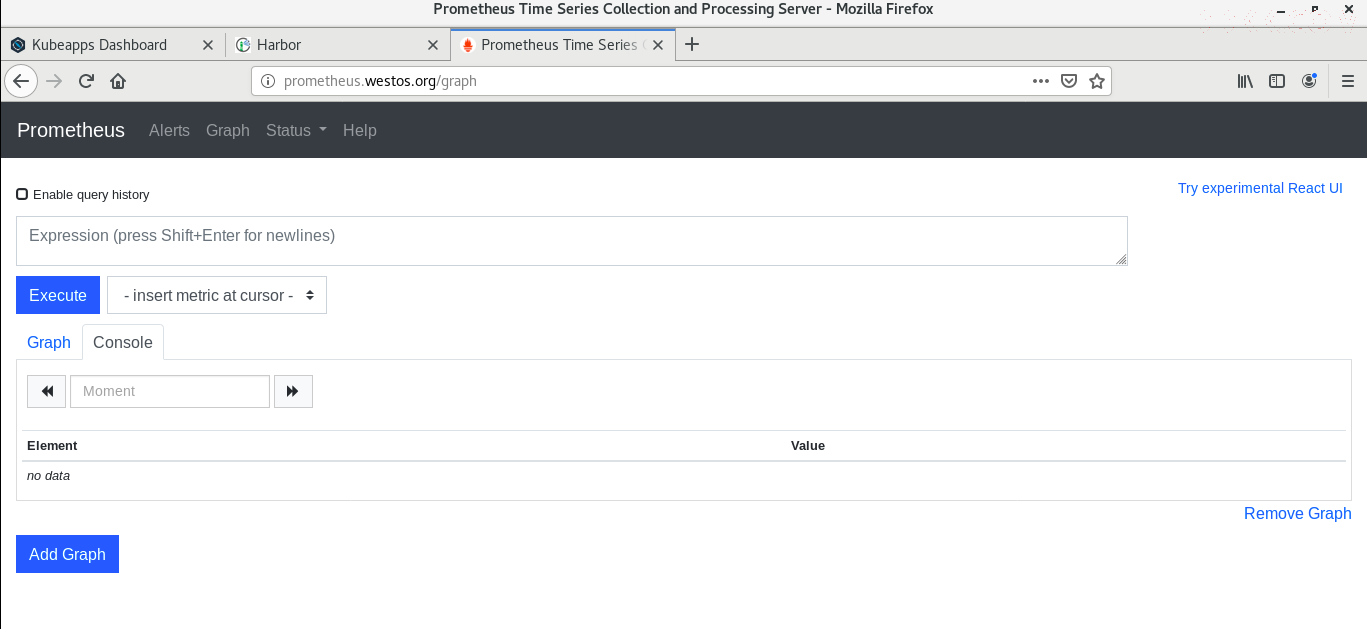Viewport: 1367px width, 629px height.
Task: Switch to the Graph view tab
Action: click(x=49, y=342)
